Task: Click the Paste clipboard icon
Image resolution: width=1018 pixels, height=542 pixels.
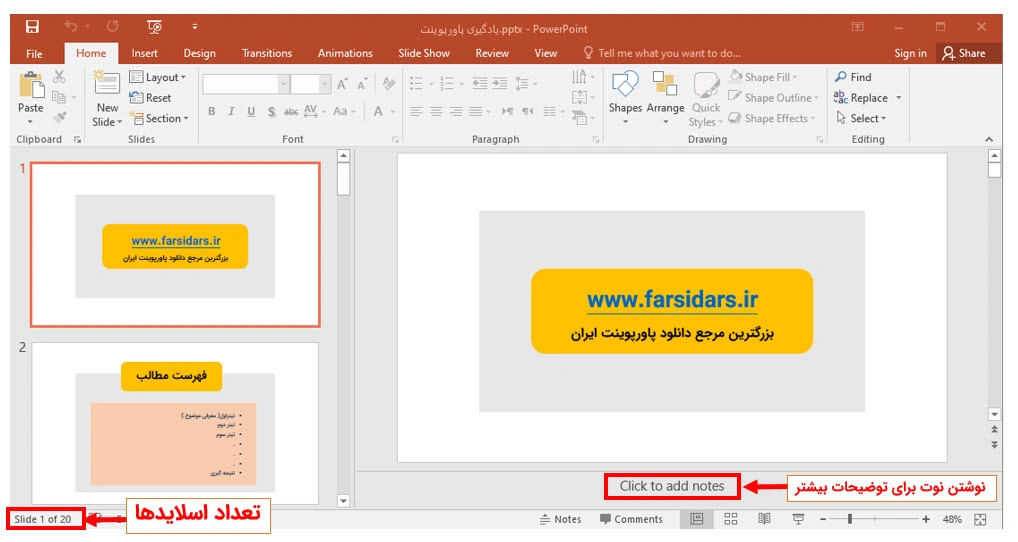Action: (x=31, y=86)
